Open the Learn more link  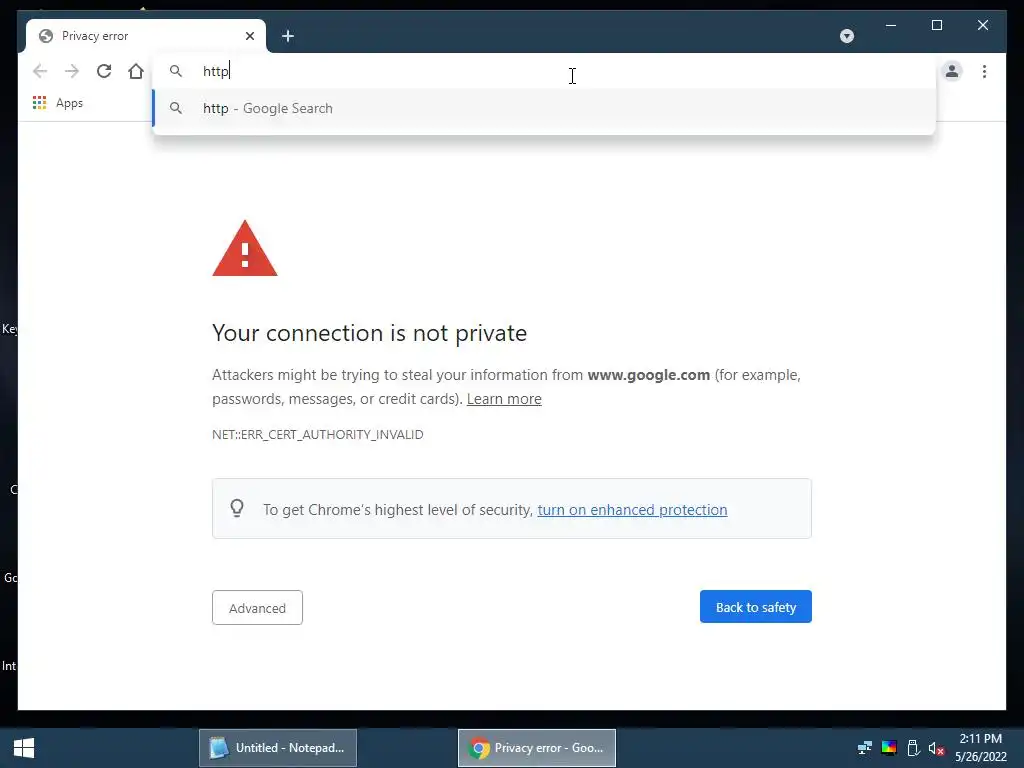(504, 399)
